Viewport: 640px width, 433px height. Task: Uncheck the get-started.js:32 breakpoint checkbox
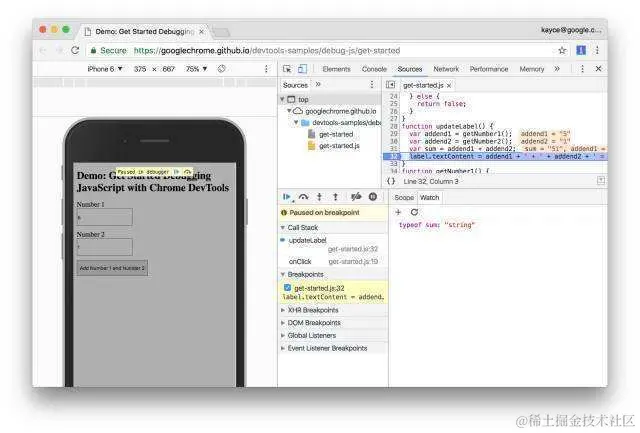click(287, 288)
